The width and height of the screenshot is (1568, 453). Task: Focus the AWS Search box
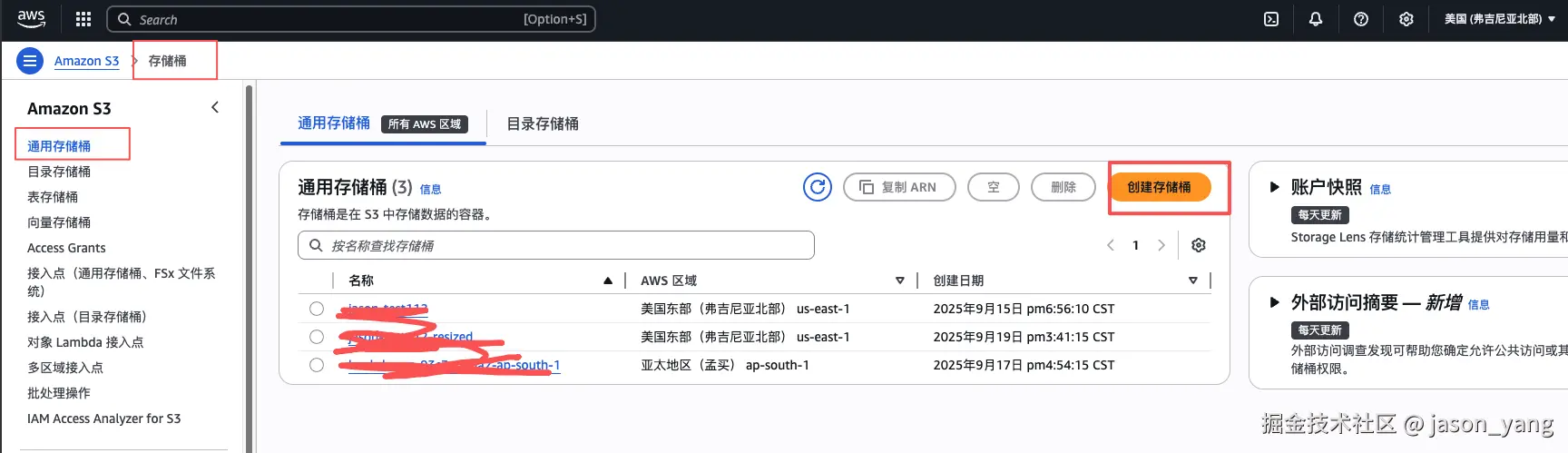[x=351, y=19]
